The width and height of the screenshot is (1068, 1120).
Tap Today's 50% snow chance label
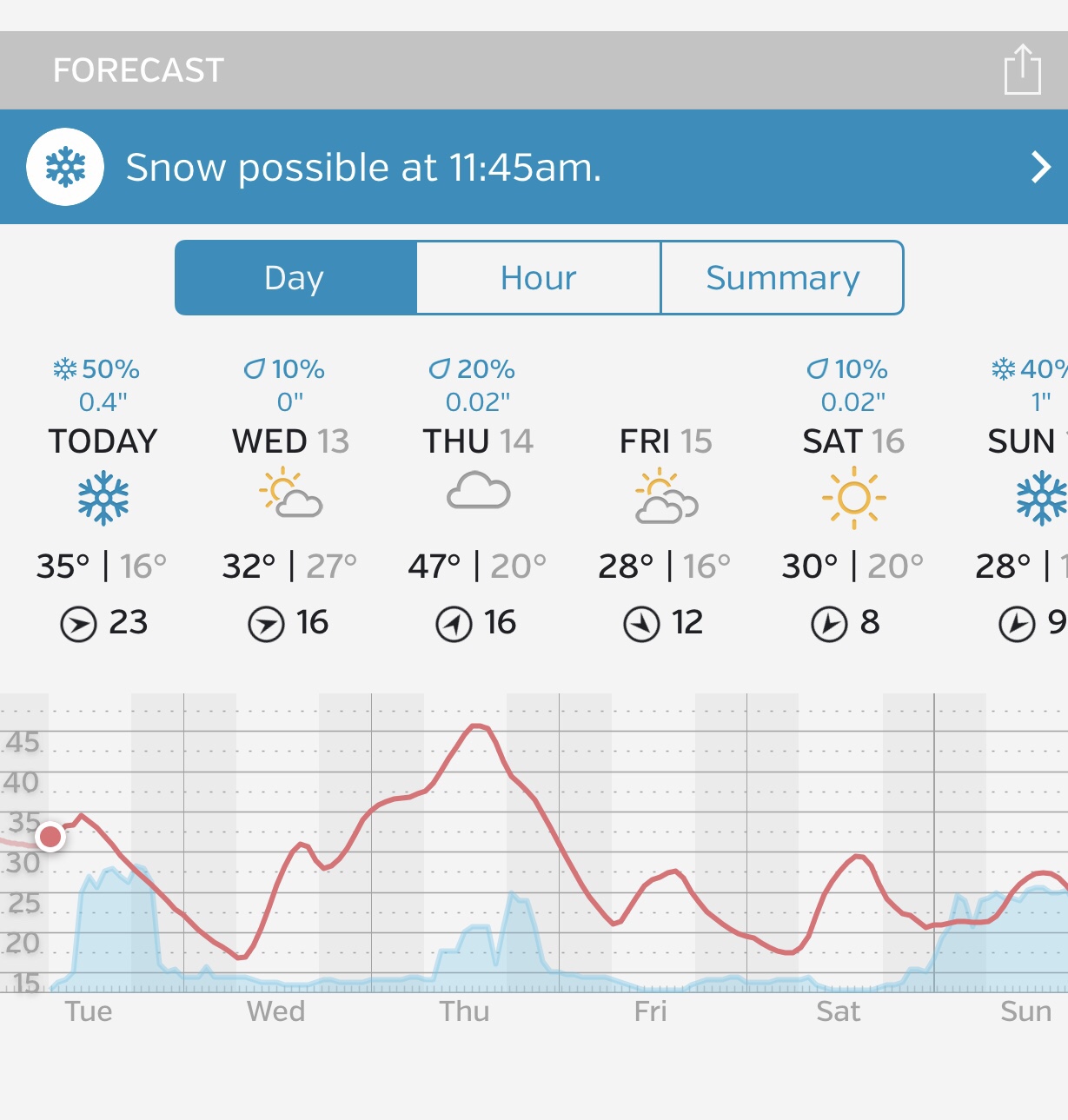[x=96, y=369]
